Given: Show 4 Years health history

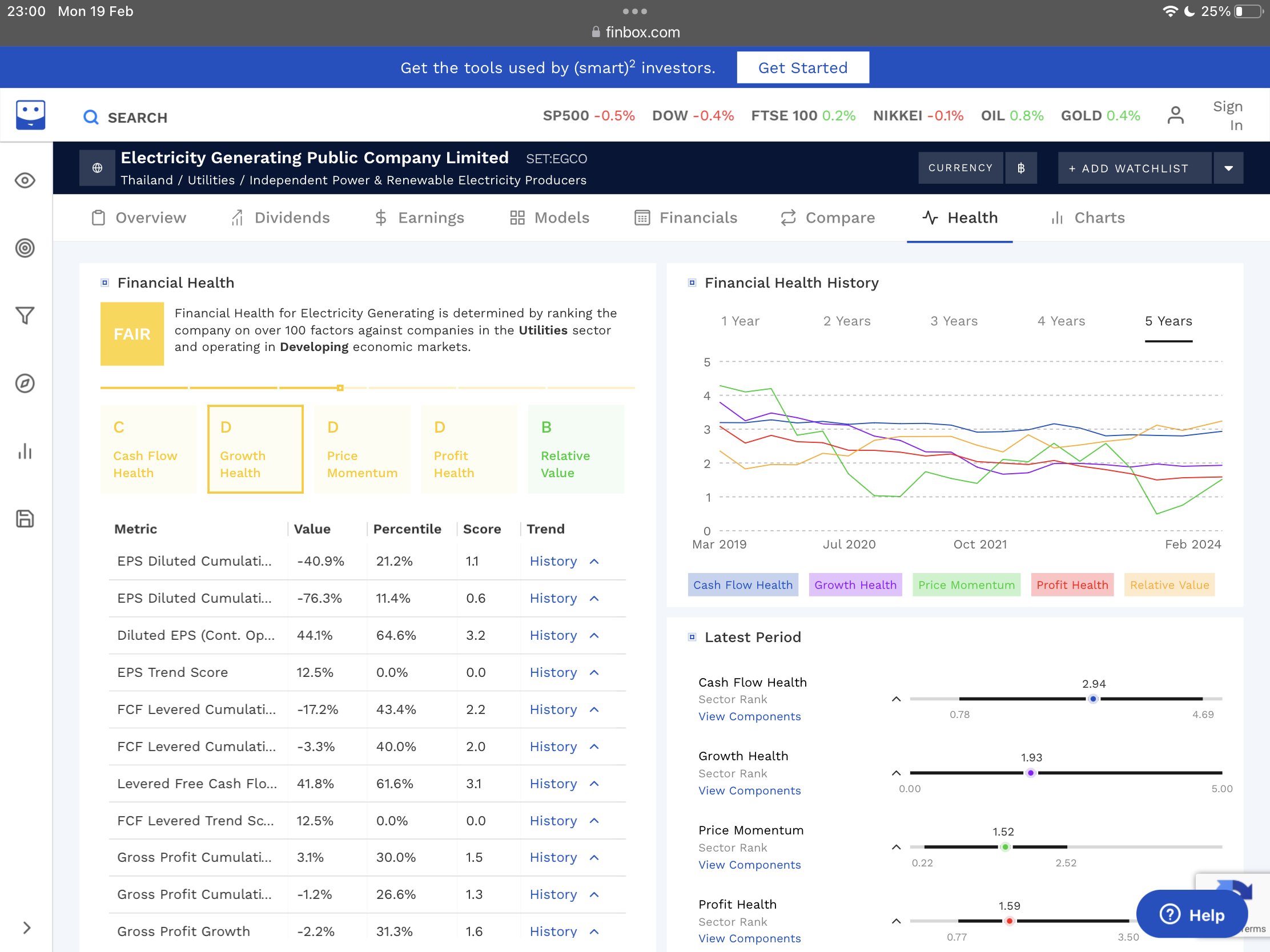Looking at the screenshot, I should 1061,321.
